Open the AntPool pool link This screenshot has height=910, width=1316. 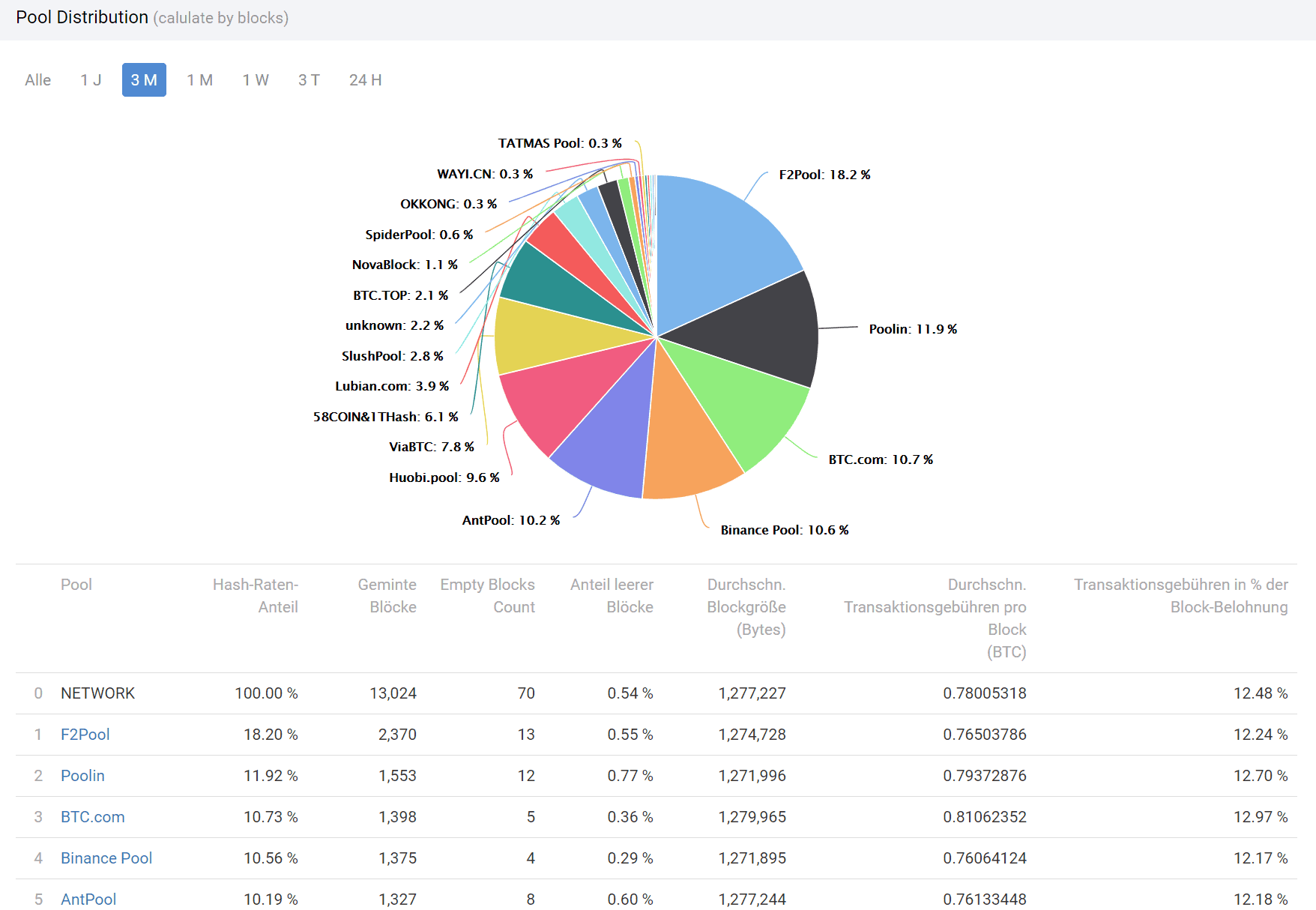pos(88,899)
